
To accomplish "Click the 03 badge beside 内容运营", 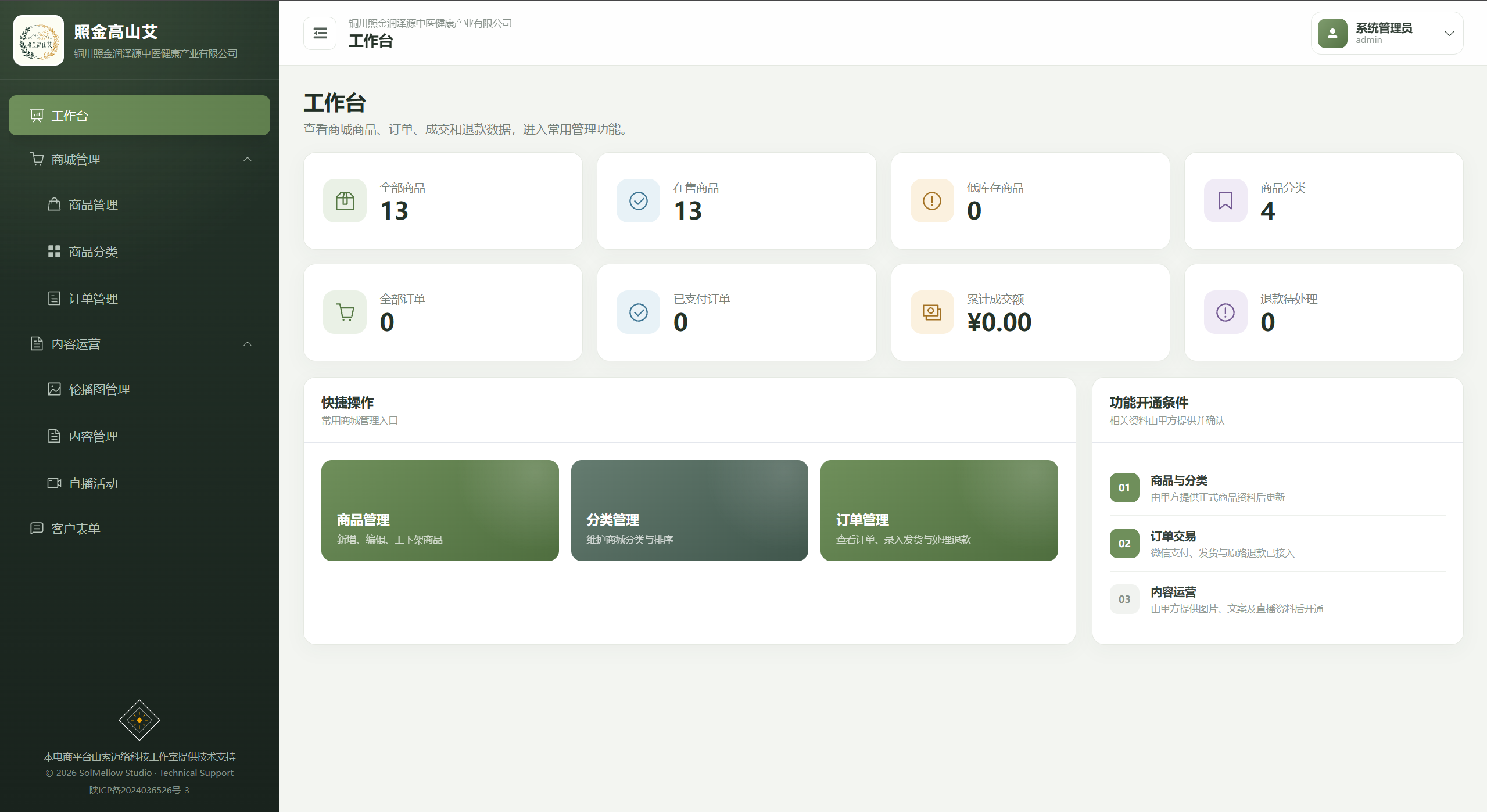I will click(x=1124, y=599).
